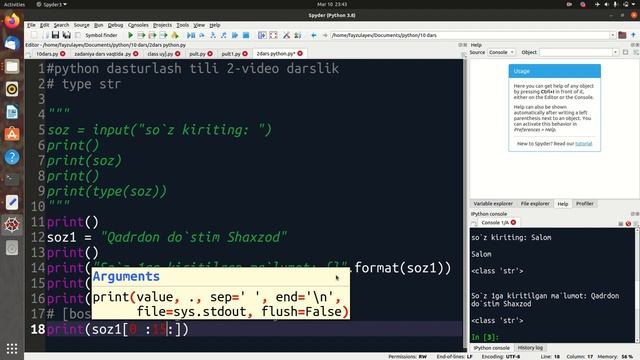Switch to the File explorer tab

[535, 204]
